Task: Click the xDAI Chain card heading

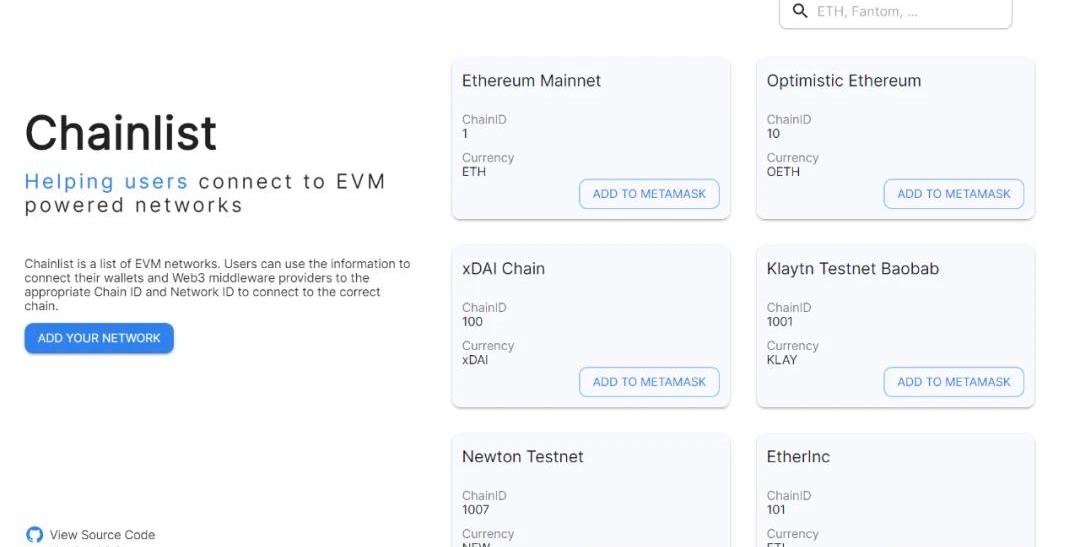Action: (503, 269)
